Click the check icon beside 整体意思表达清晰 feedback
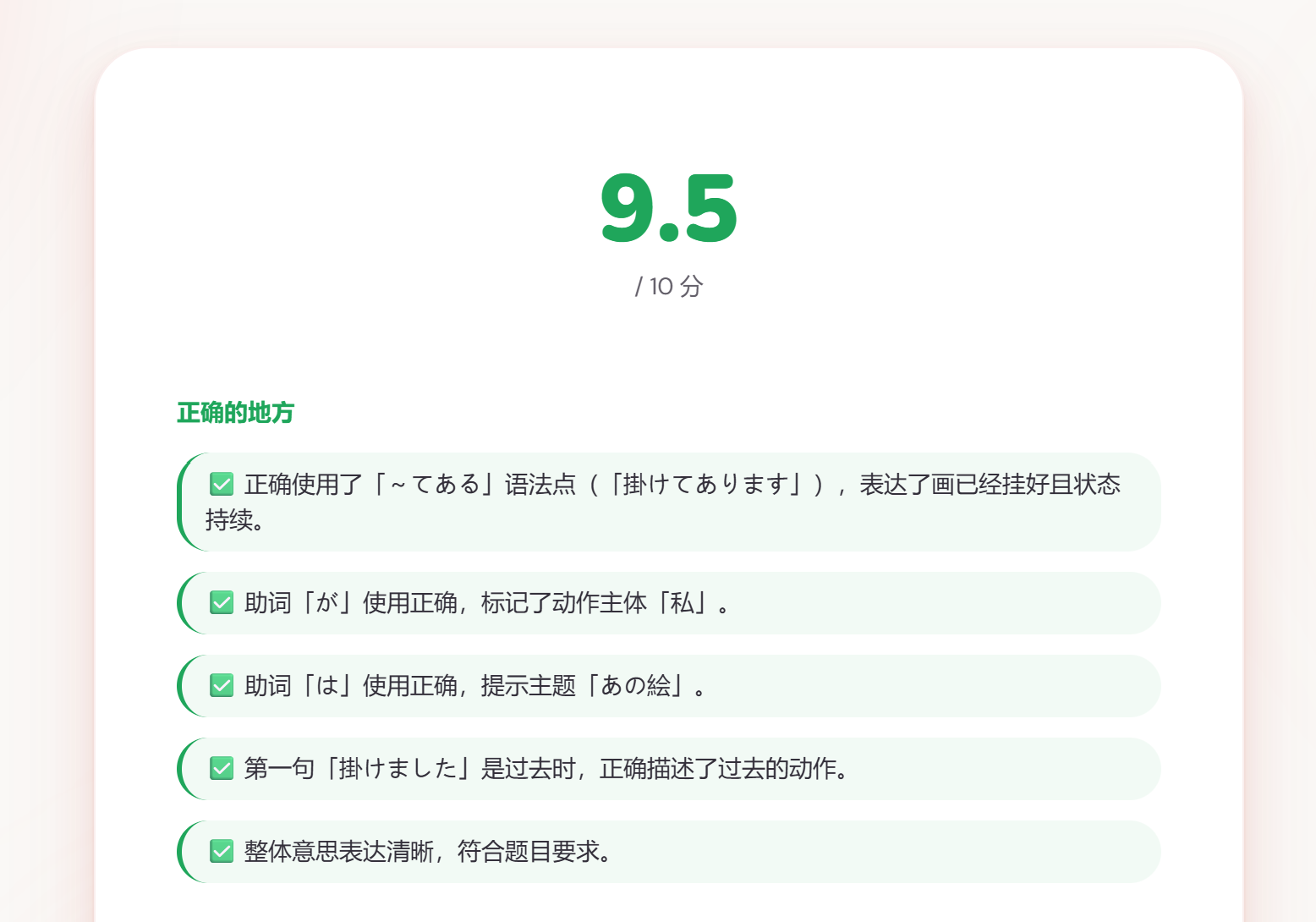This screenshot has width=1316, height=922. (x=222, y=851)
